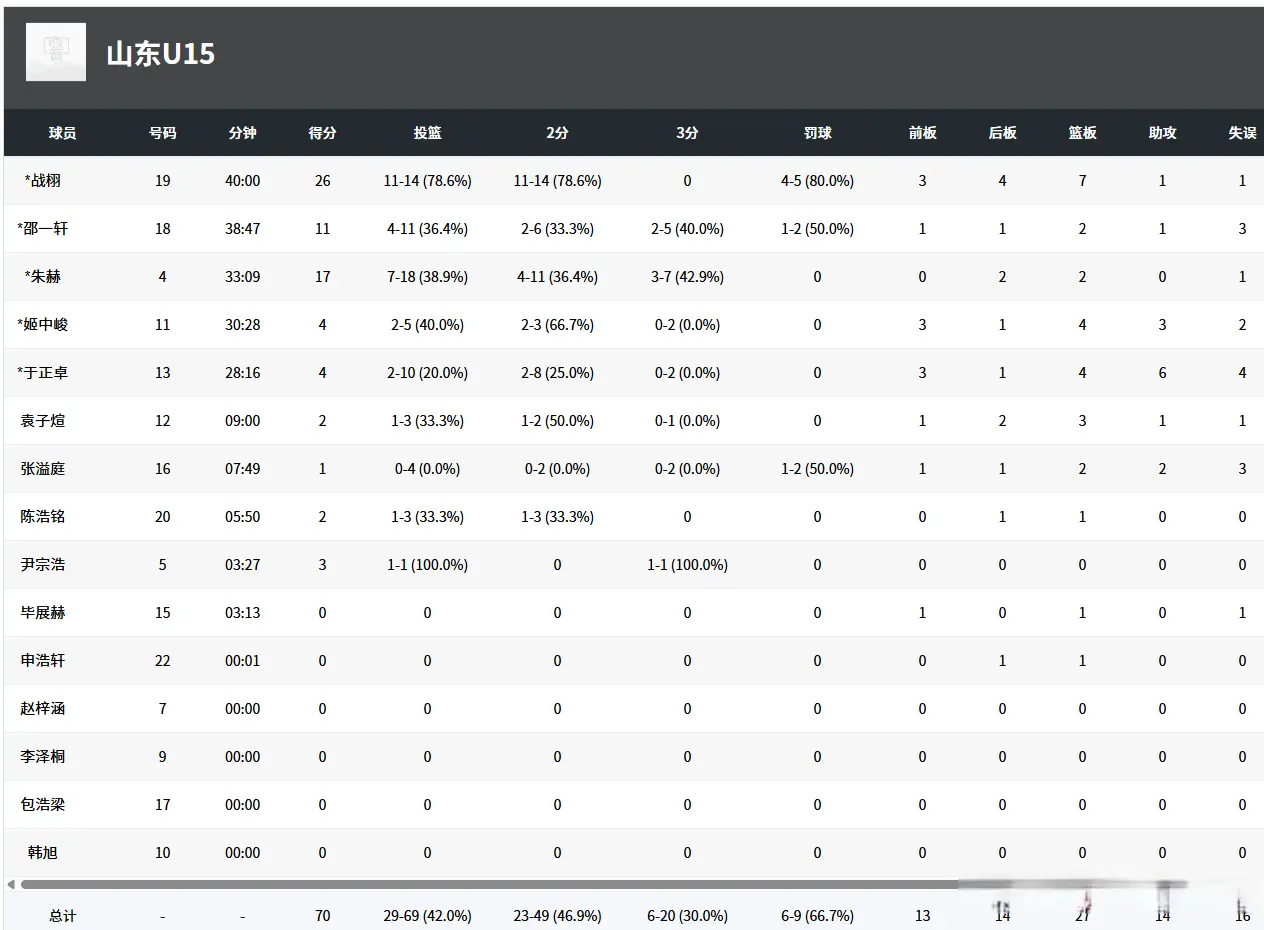Click the 分钟 column header
Viewport: 1264px width, 930px height.
242,133
